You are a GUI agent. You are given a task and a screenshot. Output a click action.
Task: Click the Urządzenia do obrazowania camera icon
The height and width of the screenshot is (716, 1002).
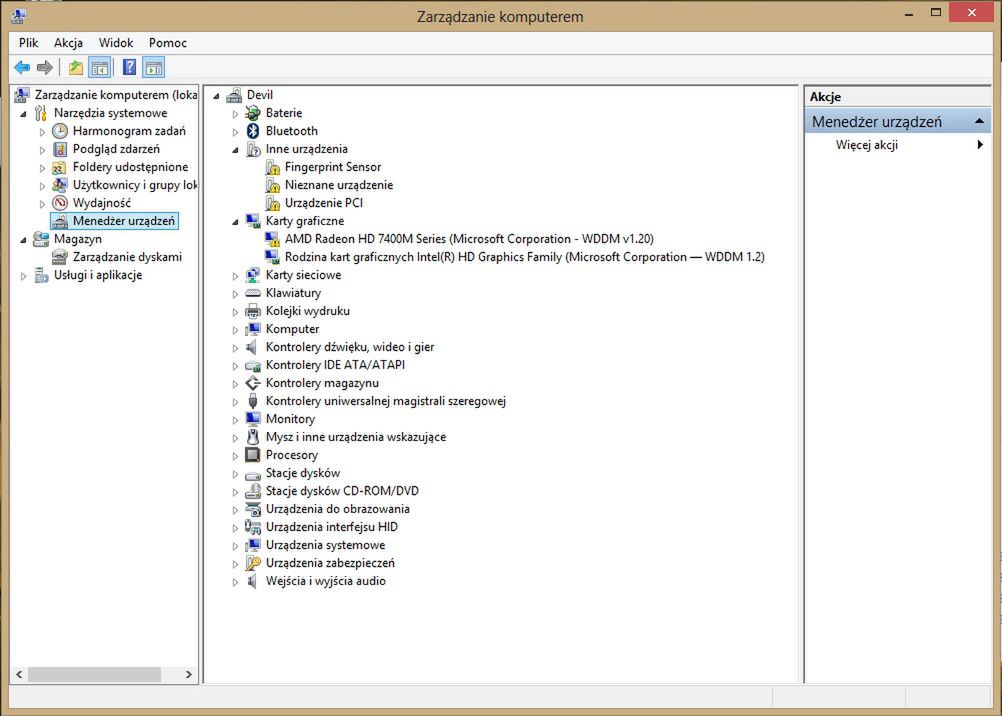coord(253,510)
